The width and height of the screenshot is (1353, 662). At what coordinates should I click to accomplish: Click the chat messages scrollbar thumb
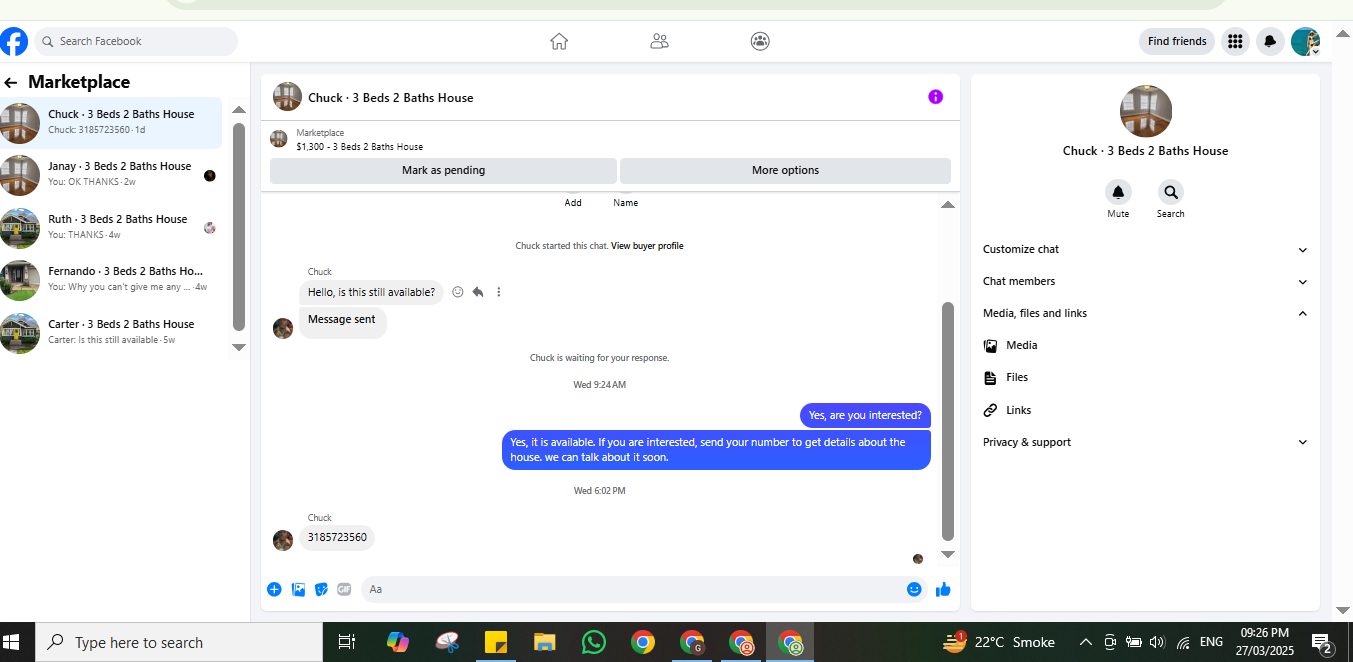(x=948, y=421)
